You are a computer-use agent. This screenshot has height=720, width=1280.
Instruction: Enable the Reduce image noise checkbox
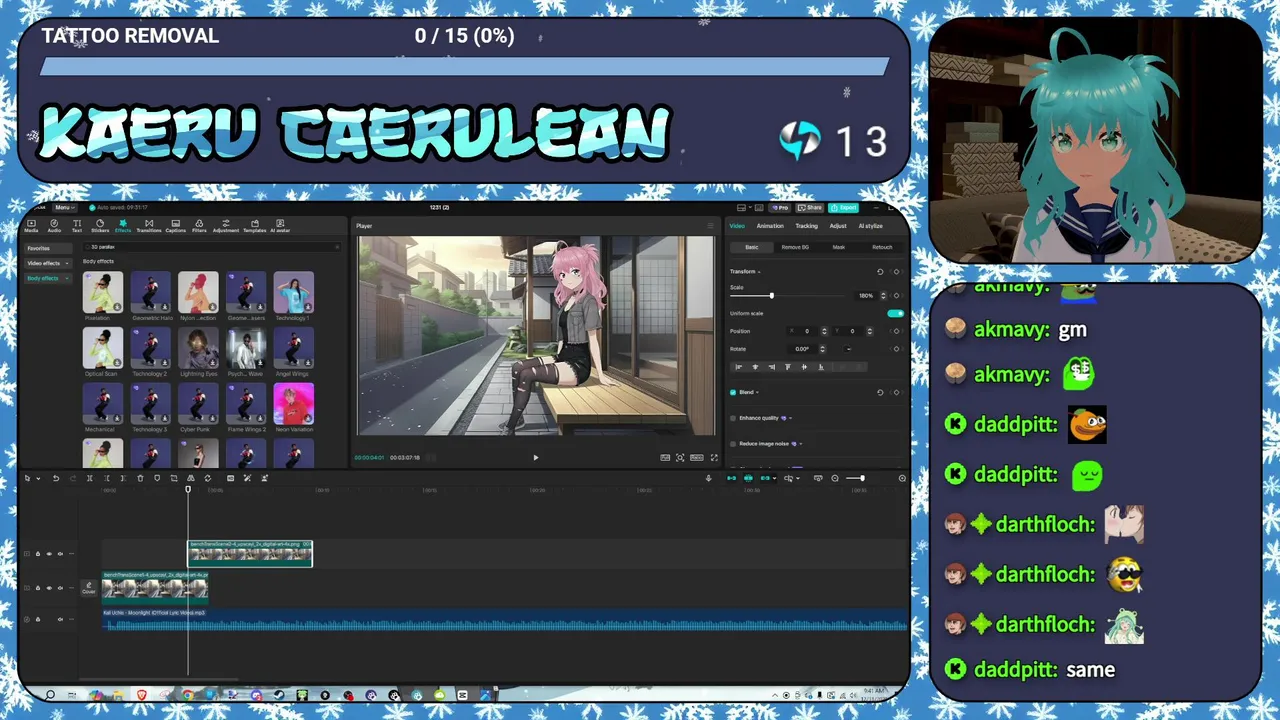coord(733,444)
